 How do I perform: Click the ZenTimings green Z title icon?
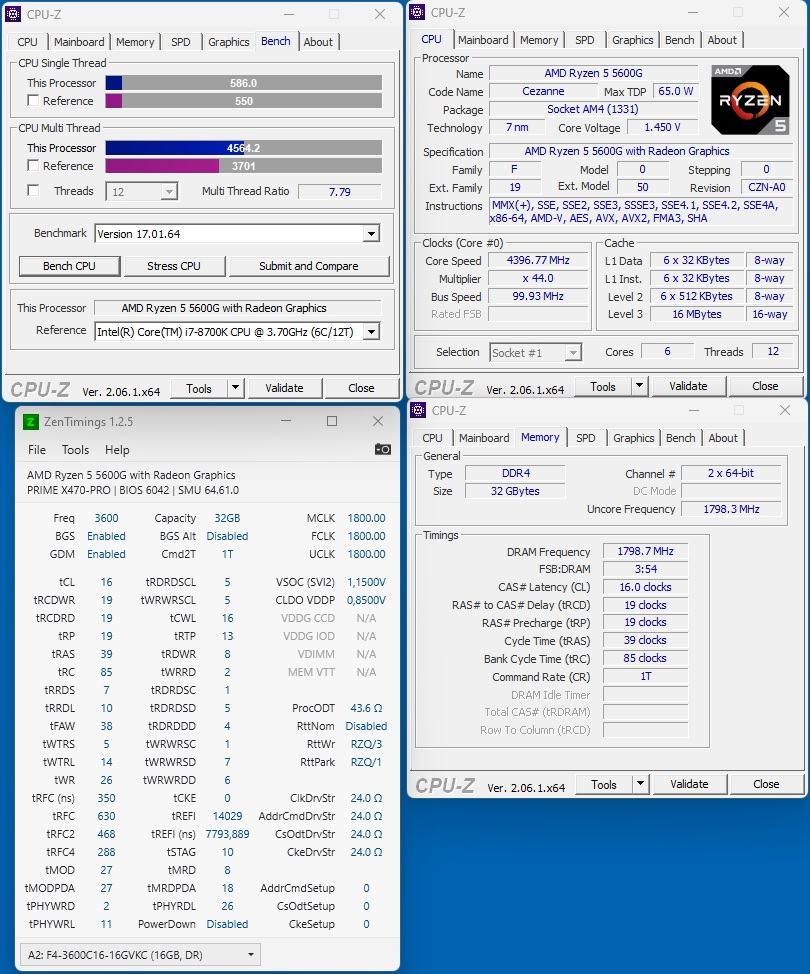coord(30,422)
